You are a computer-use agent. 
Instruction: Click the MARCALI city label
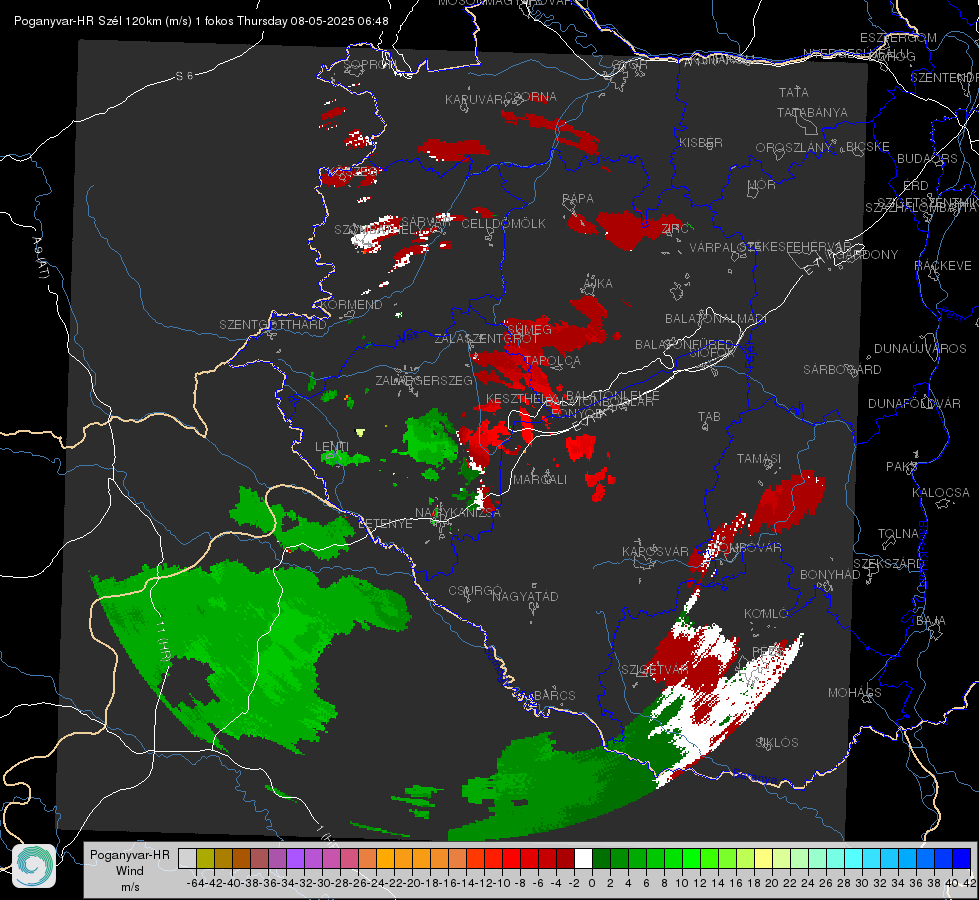coord(539,480)
